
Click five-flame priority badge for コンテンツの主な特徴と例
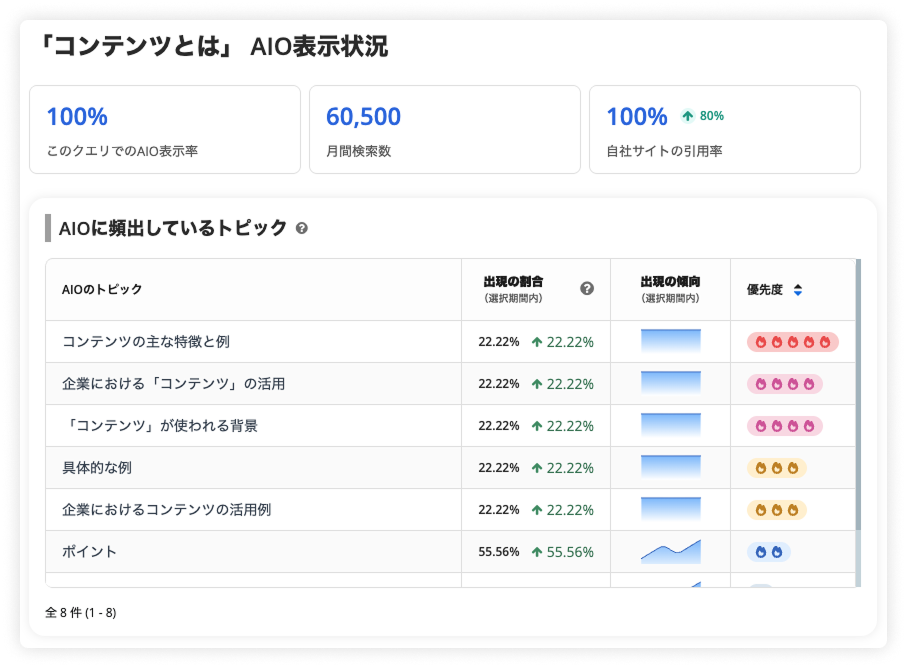(x=792, y=342)
